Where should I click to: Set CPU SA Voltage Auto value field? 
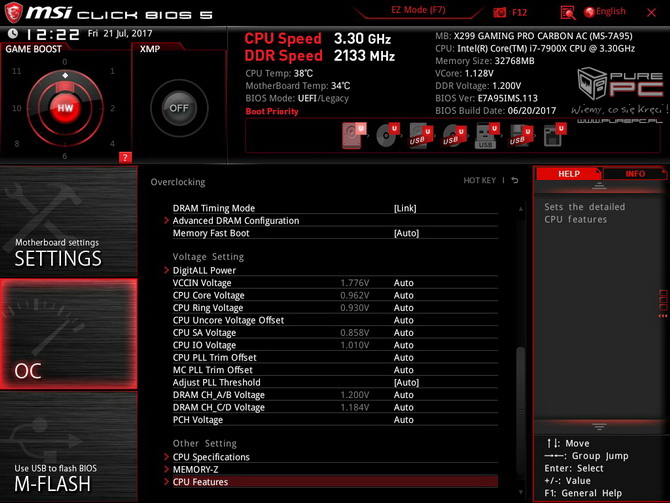tap(403, 332)
